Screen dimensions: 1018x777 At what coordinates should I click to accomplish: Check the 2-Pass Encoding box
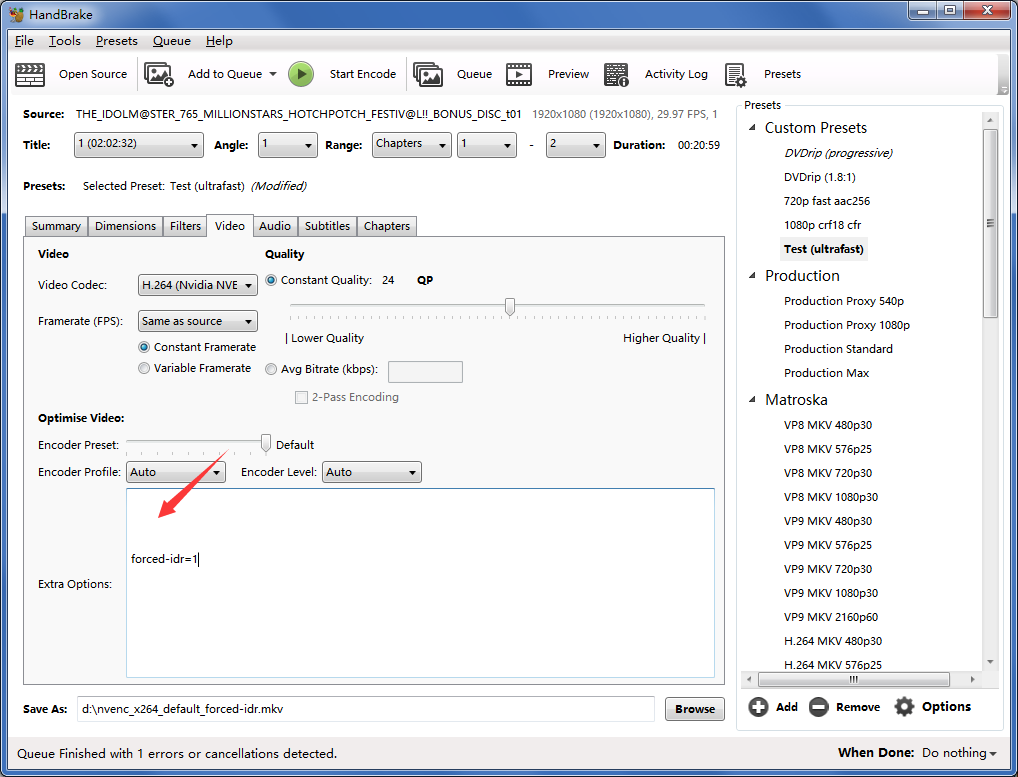click(x=301, y=397)
